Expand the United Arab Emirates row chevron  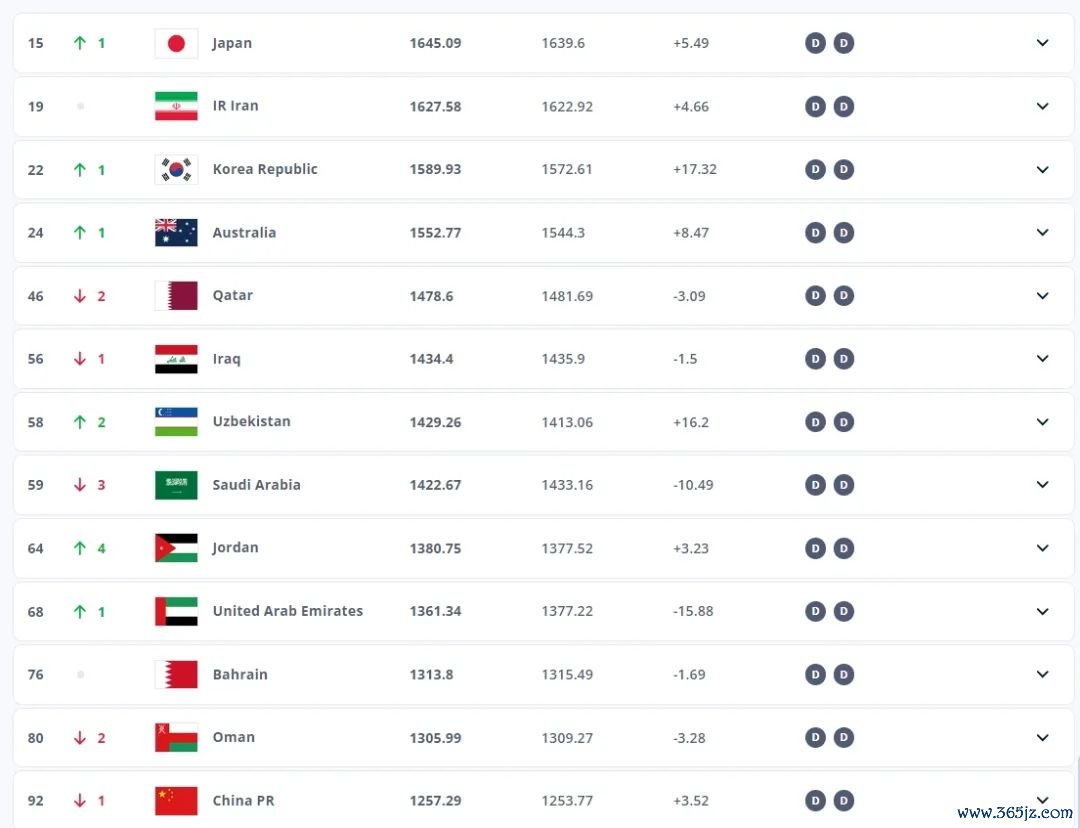pyautogui.click(x=1042, y=611)
